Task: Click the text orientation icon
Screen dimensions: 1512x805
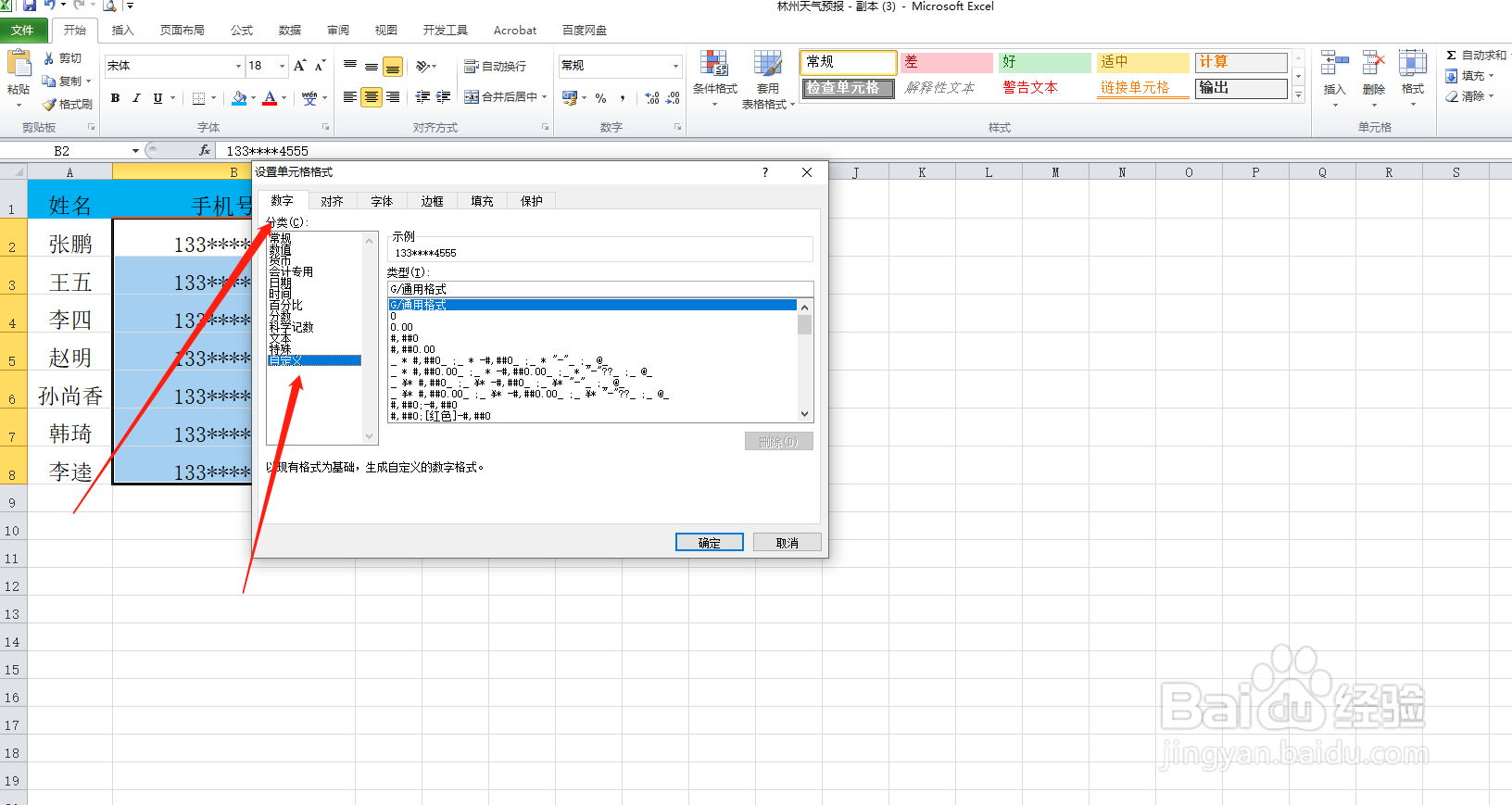Action: (x=422, y=66)
